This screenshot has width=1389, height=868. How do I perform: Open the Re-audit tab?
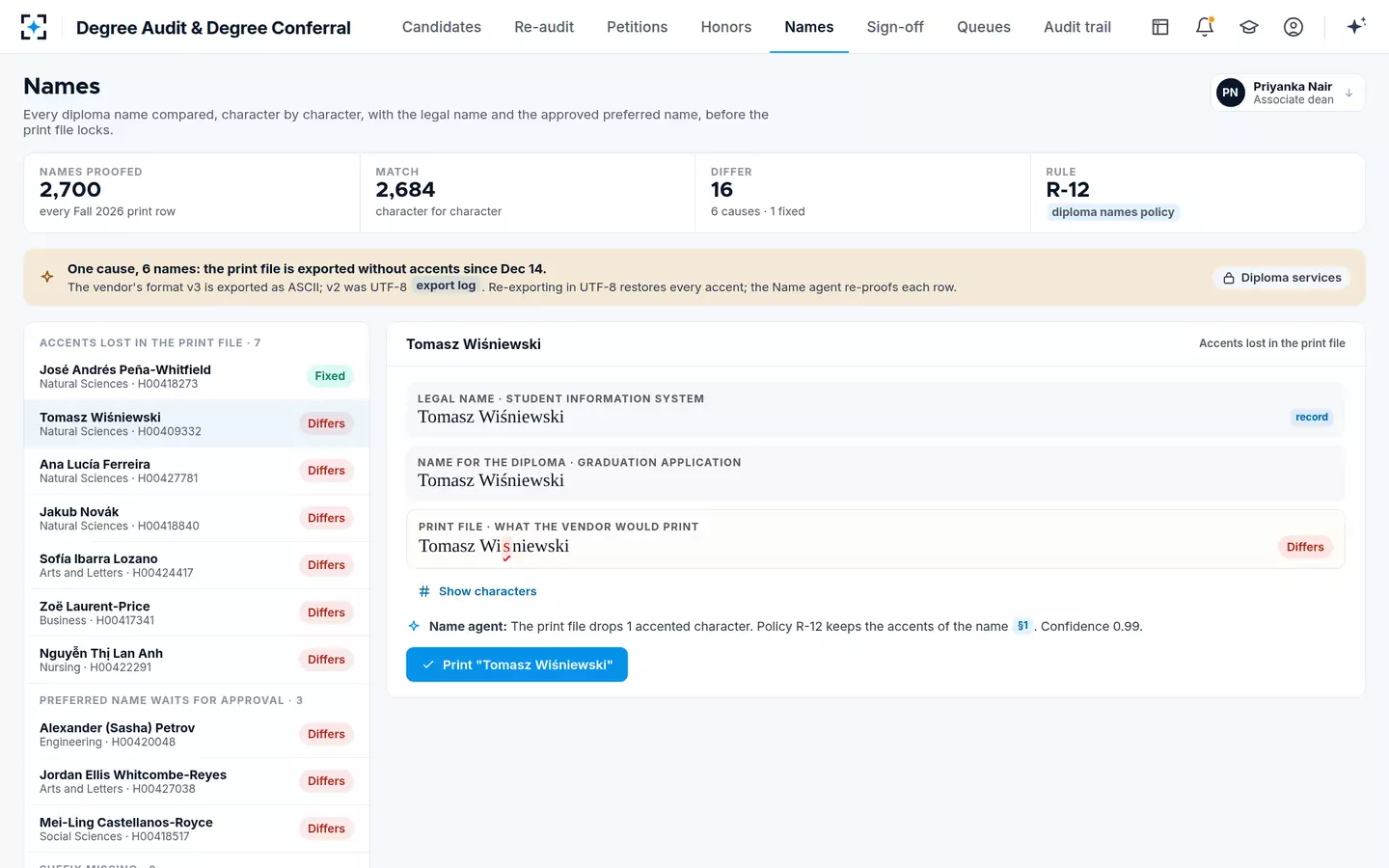tap(544, 27)
